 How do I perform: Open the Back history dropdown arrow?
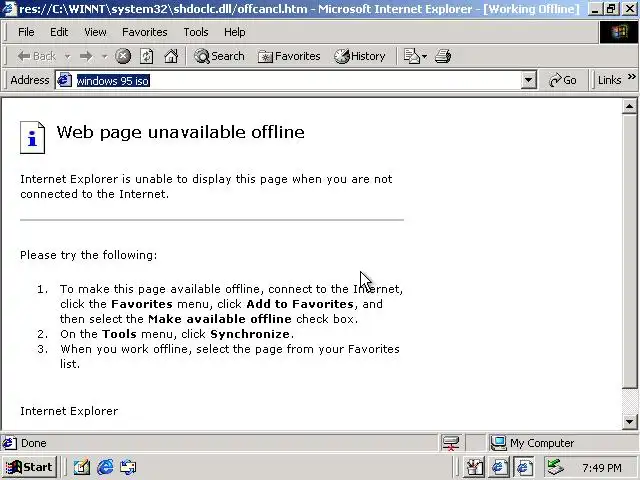[67, 56]
